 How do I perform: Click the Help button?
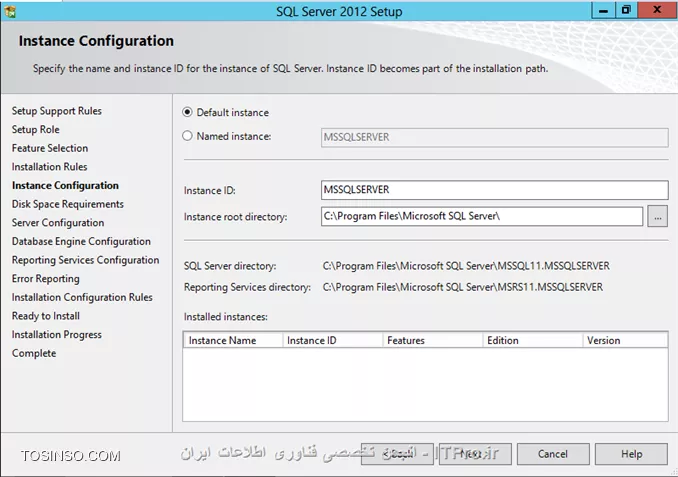click(x=631, y=454)
